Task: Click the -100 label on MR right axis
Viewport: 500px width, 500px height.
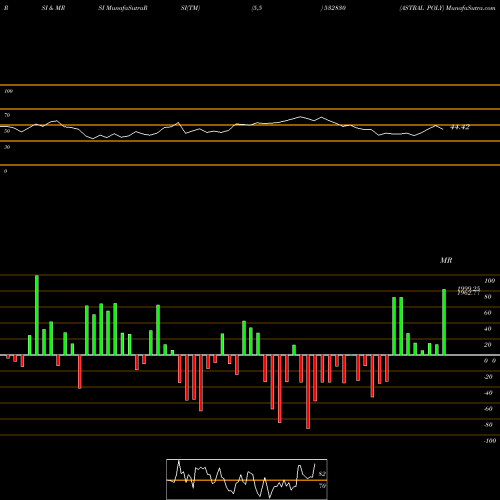Action: [x=490, y=441]
